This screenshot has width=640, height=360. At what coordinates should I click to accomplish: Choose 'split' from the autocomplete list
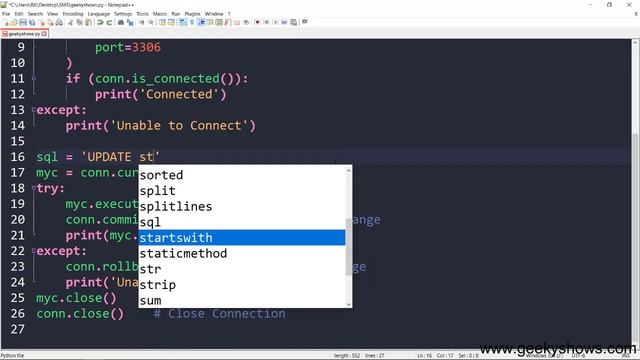[242, 191]
